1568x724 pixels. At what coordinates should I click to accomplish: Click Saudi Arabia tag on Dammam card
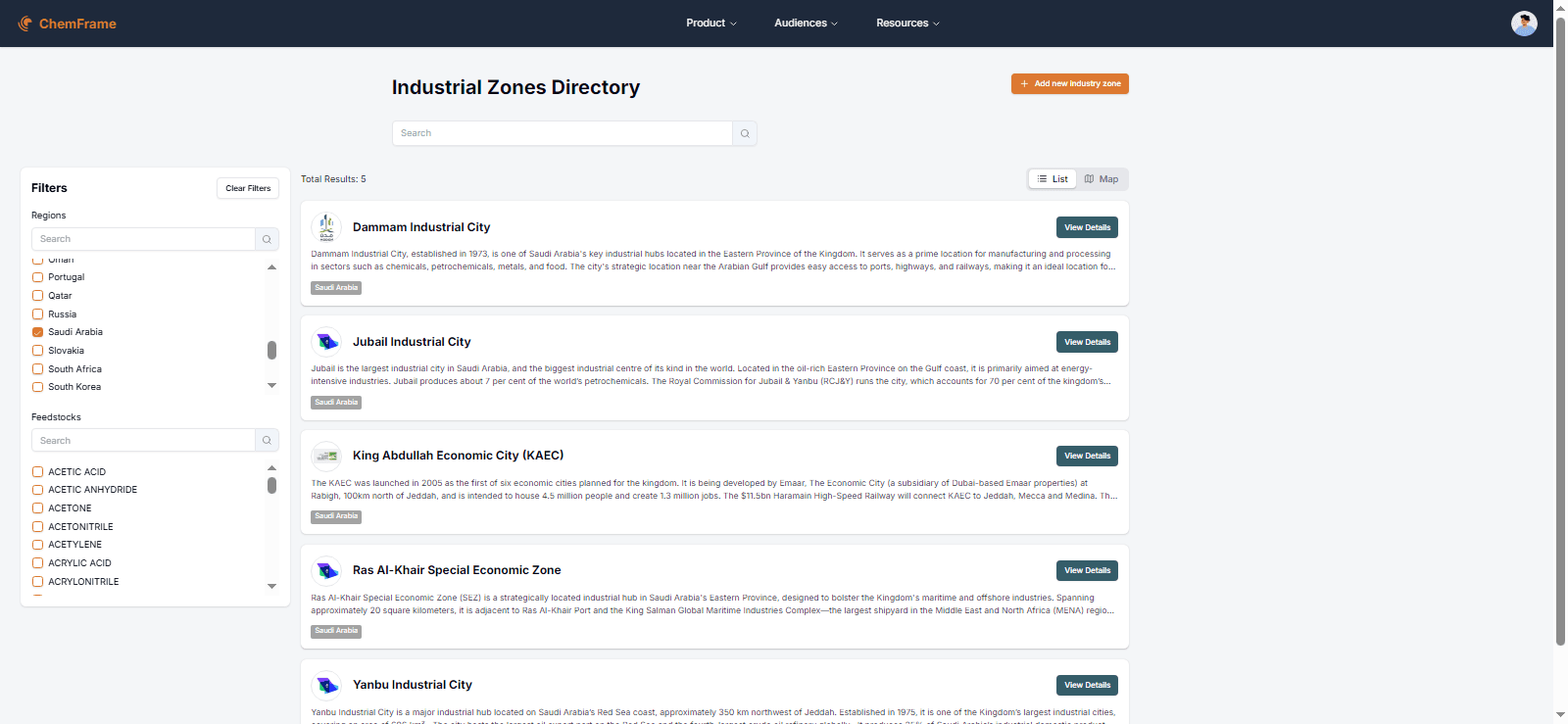[336, 288]
